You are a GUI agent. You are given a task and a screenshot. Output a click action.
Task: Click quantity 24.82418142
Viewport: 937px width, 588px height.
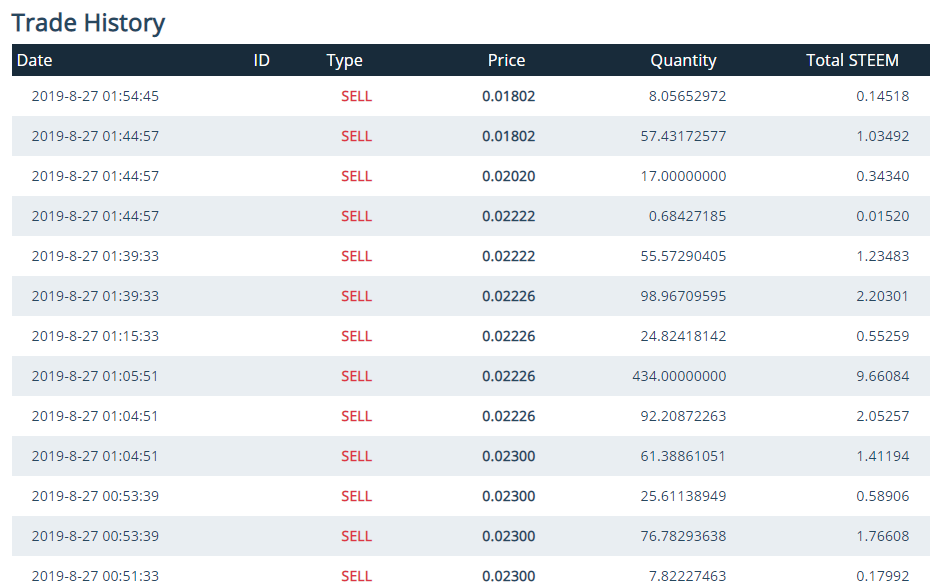tap(683, 336)
